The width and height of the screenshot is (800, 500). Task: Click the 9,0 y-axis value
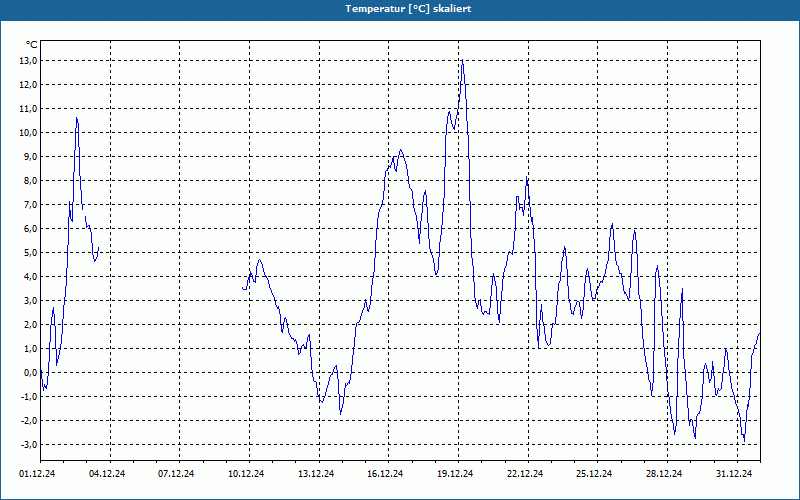31,157
